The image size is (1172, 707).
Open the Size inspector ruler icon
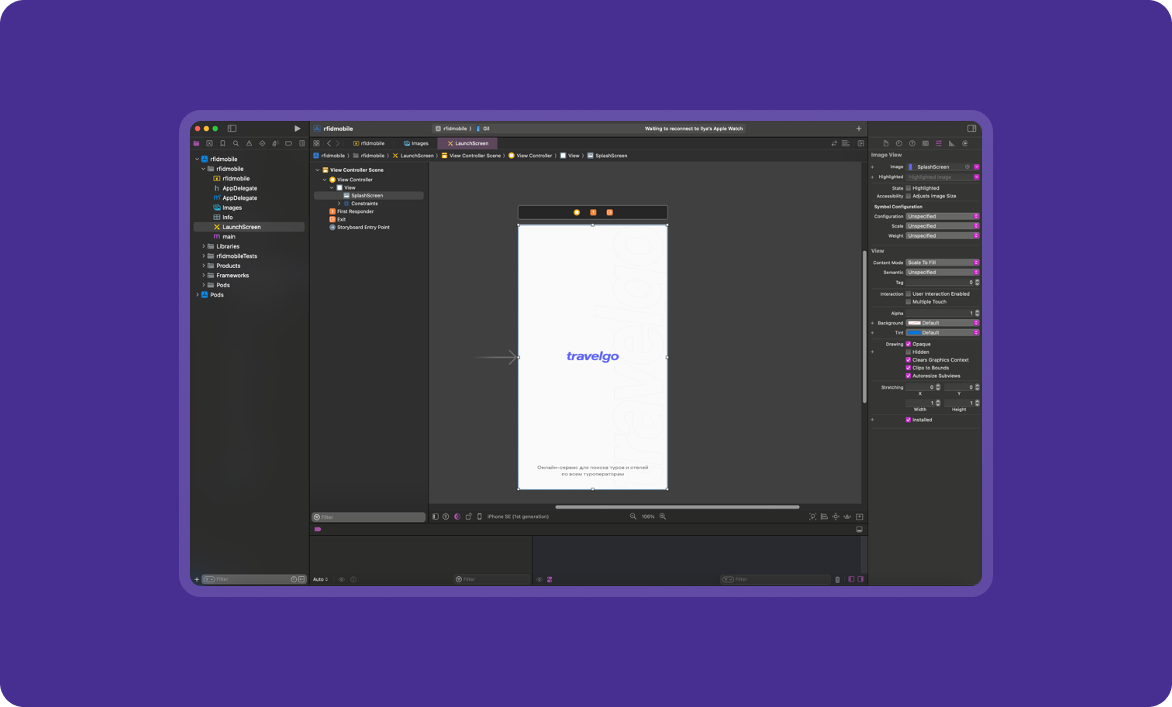pyautogui.click(x=951, y=143)
